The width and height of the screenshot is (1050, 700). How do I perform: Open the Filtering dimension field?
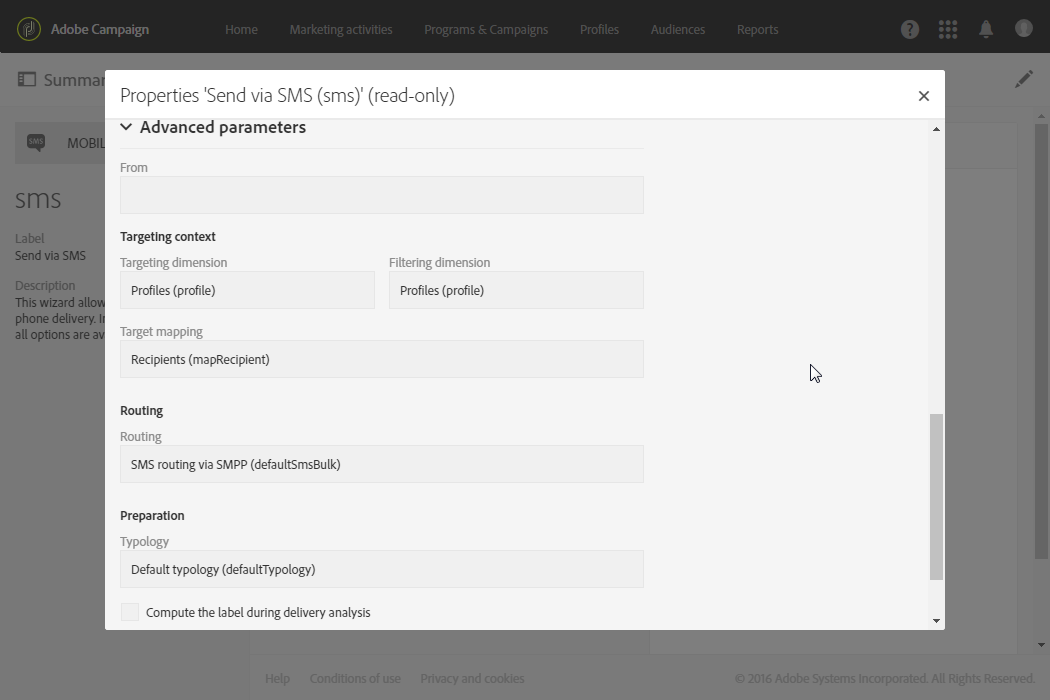point(516,290)
